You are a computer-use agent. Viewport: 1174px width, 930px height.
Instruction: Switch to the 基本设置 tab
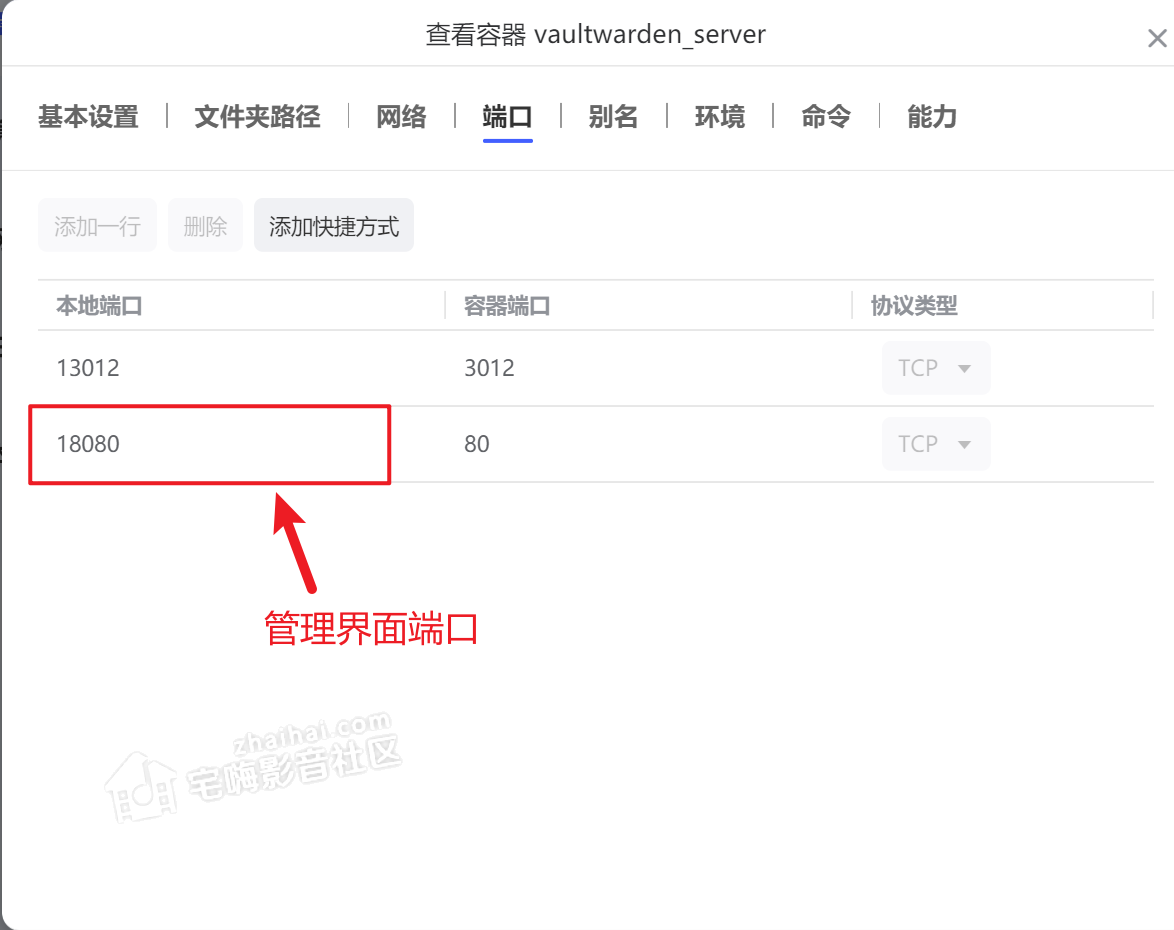[x=88, y=117]
